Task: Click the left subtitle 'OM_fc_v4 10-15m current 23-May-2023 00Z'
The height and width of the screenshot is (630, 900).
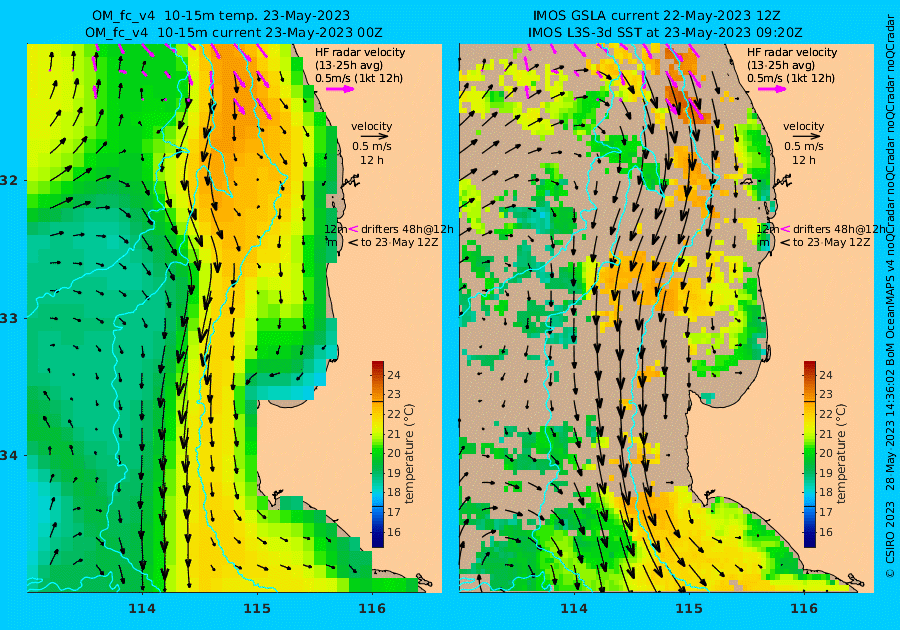Action: (x=234, y=33)
